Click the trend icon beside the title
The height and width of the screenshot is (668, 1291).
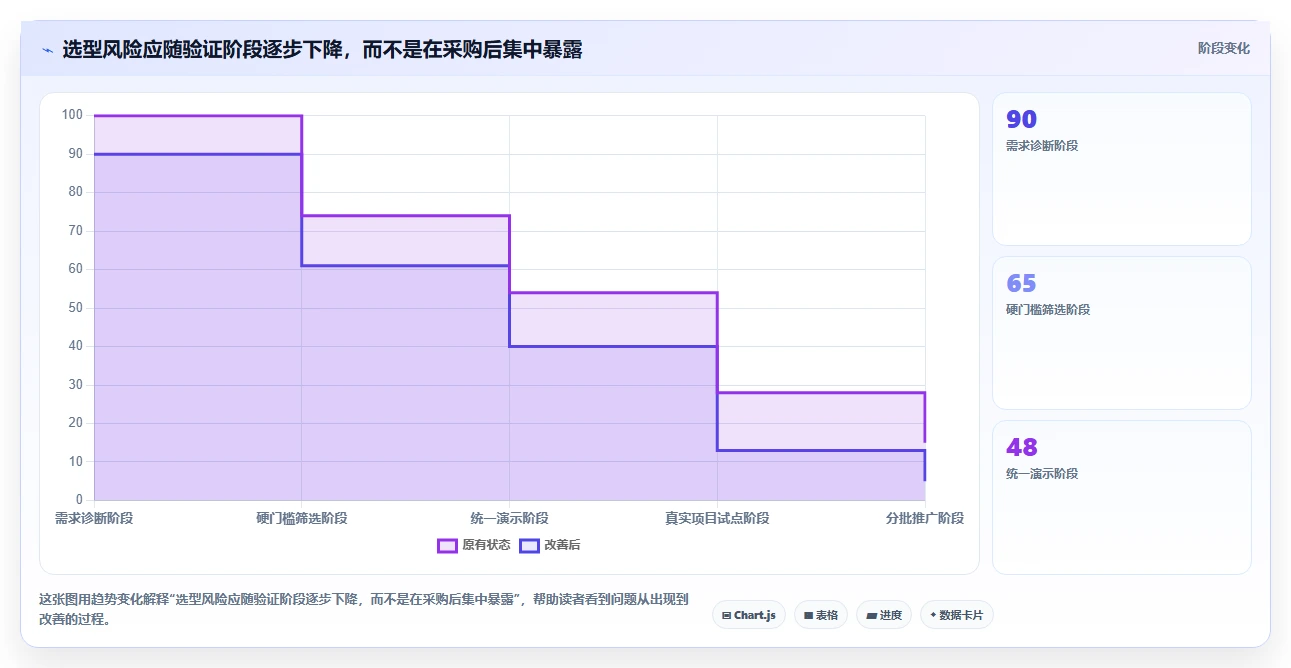(x=47, y=49)
